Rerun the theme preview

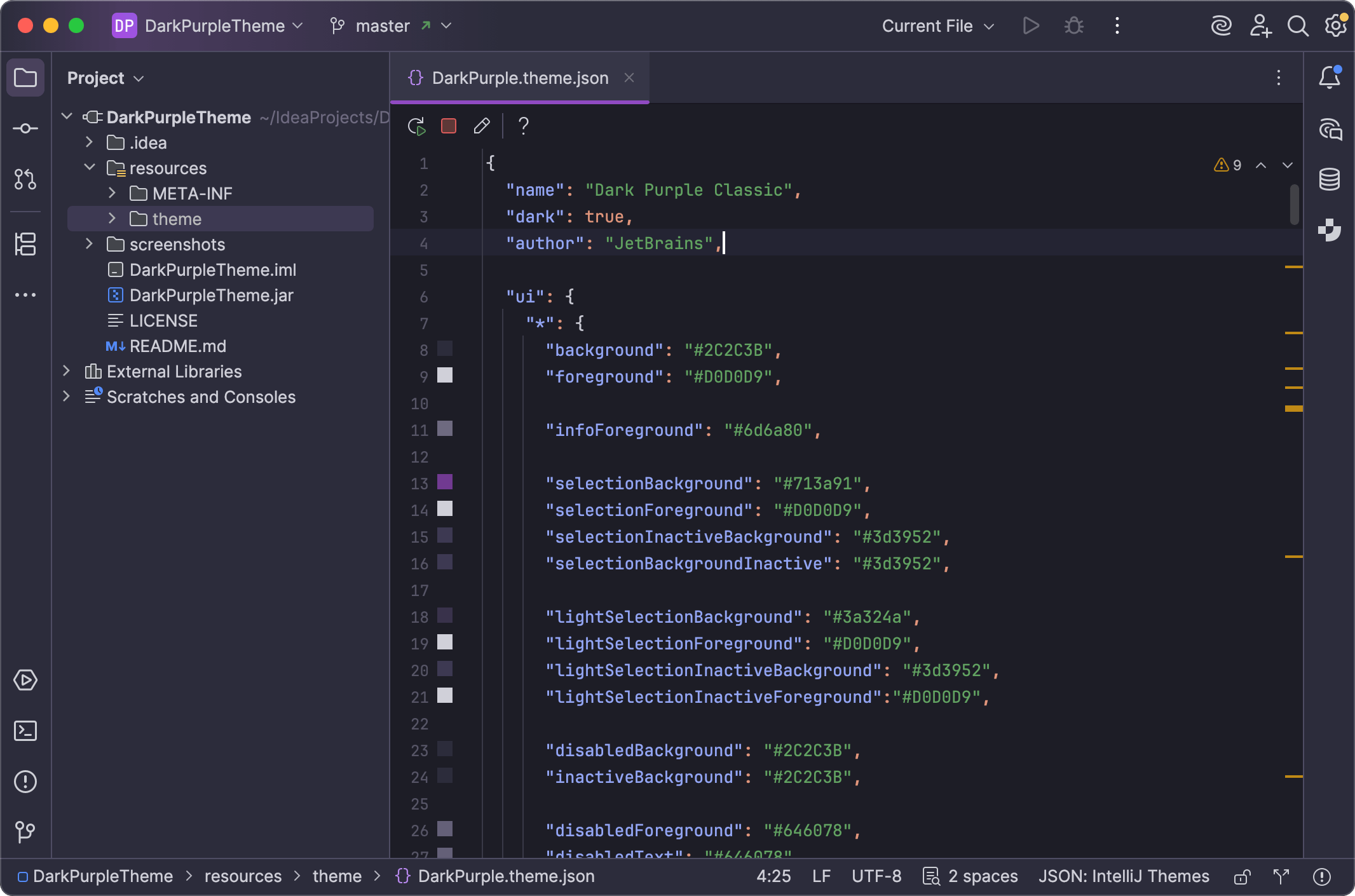tap(417, 126)
